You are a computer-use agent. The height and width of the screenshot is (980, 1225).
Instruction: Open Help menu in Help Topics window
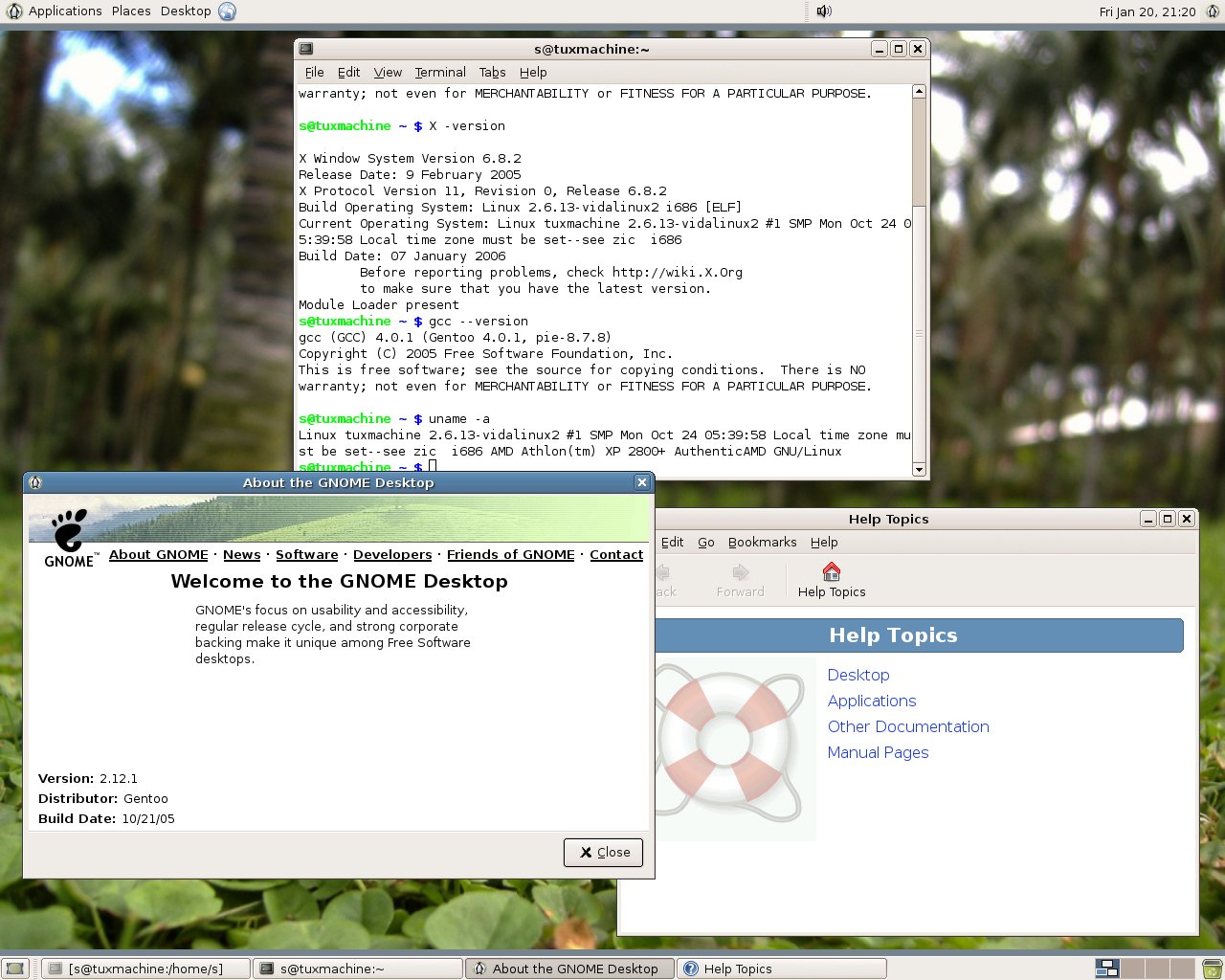[824, 543]
